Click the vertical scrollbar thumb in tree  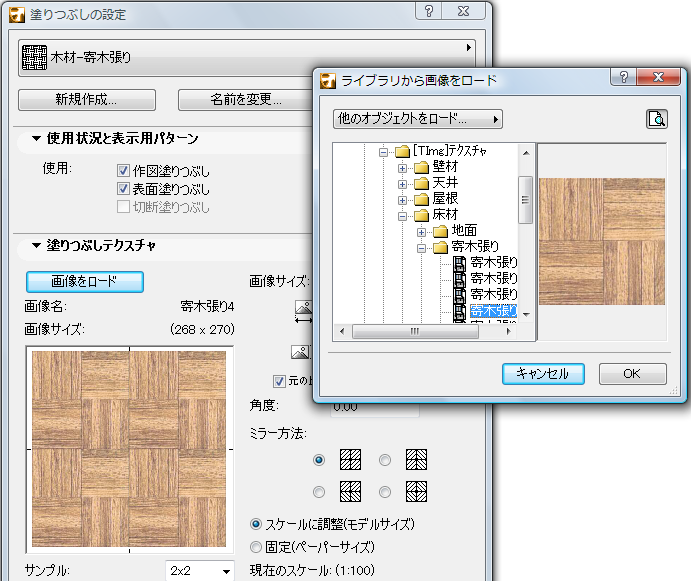click(x=526, y=200)
